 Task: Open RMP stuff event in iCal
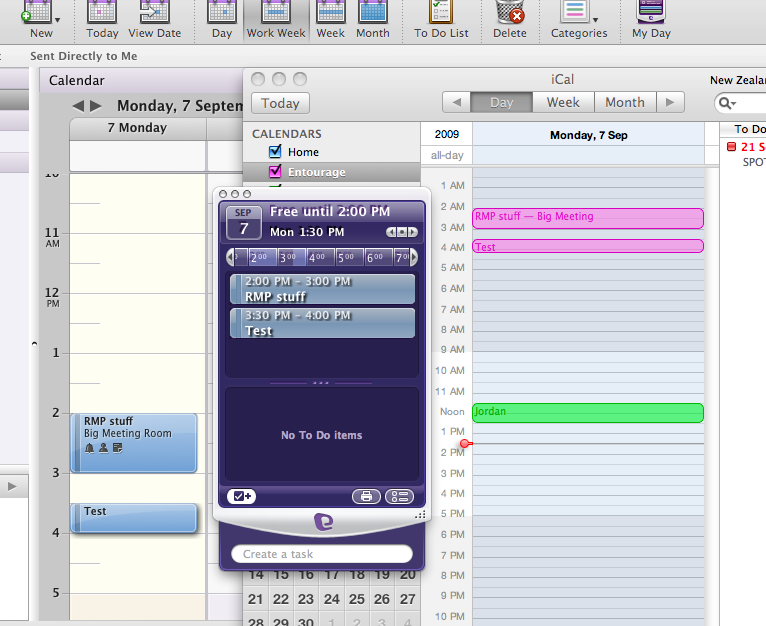click(x=588, y=218)
